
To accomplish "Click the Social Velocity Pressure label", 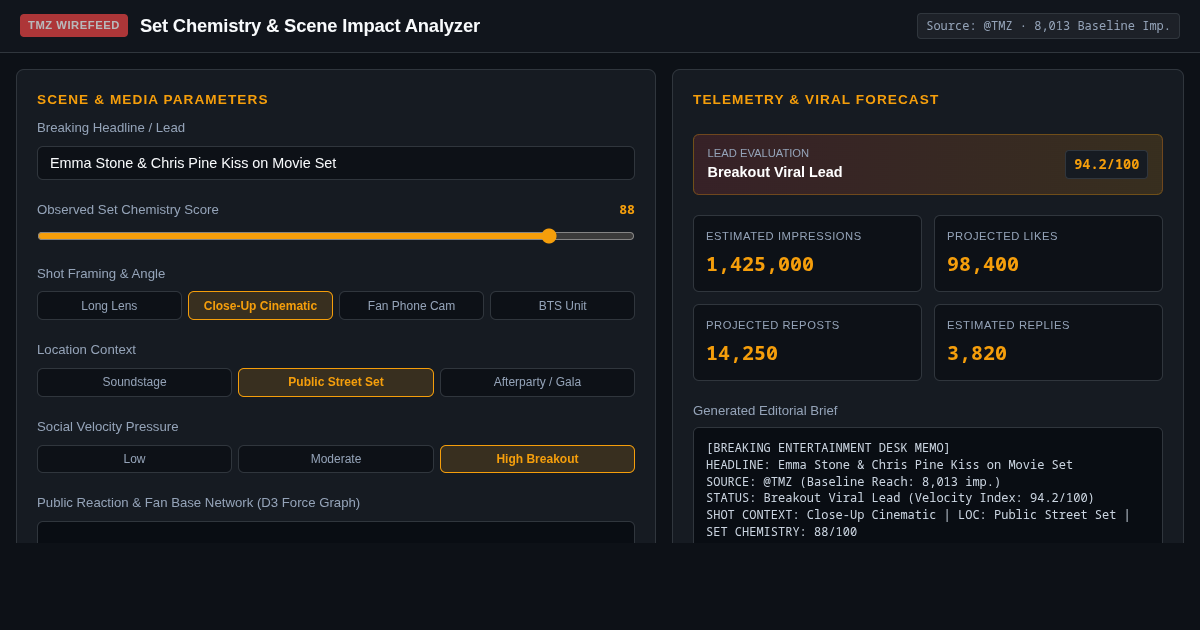I will point(108,427).
